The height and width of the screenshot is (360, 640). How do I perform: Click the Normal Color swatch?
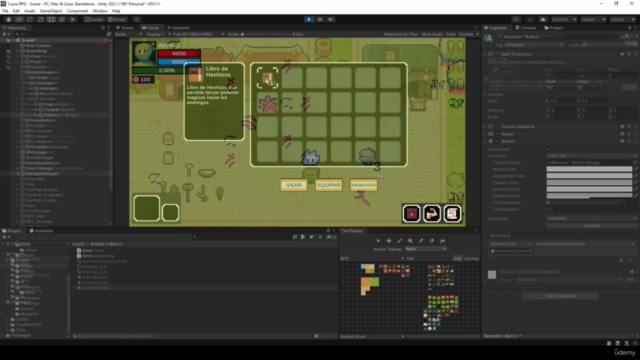click(589, 169)
